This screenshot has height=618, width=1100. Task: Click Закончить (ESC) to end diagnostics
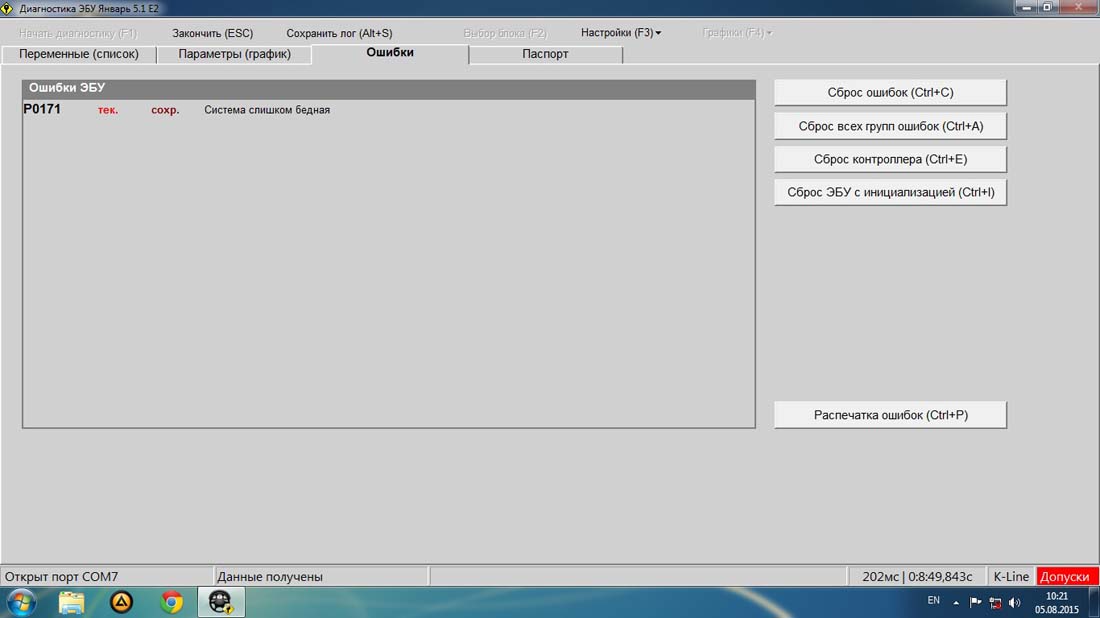pos(213,33)
